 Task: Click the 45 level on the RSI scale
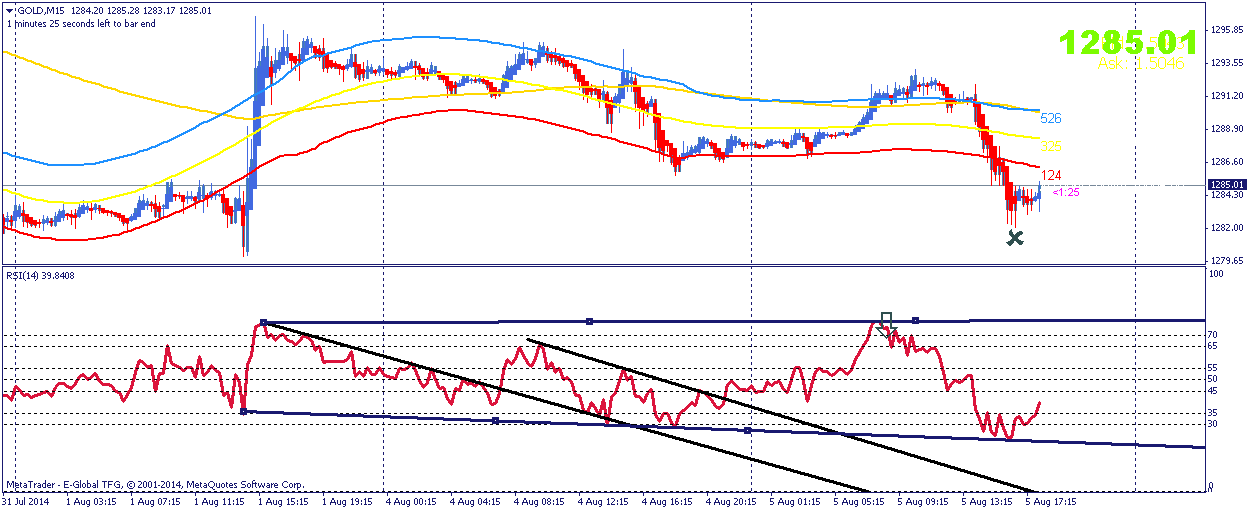coord(1213,390)
